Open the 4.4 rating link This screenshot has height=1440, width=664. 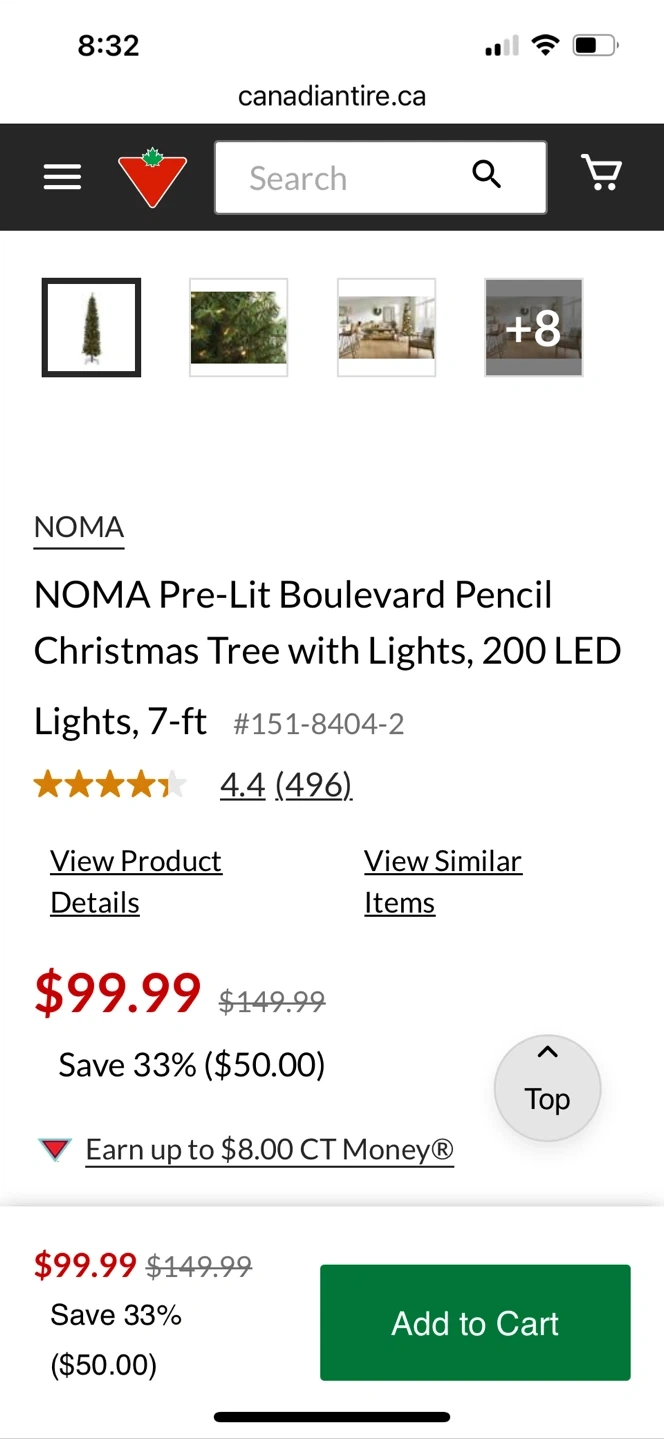[242, 785]
